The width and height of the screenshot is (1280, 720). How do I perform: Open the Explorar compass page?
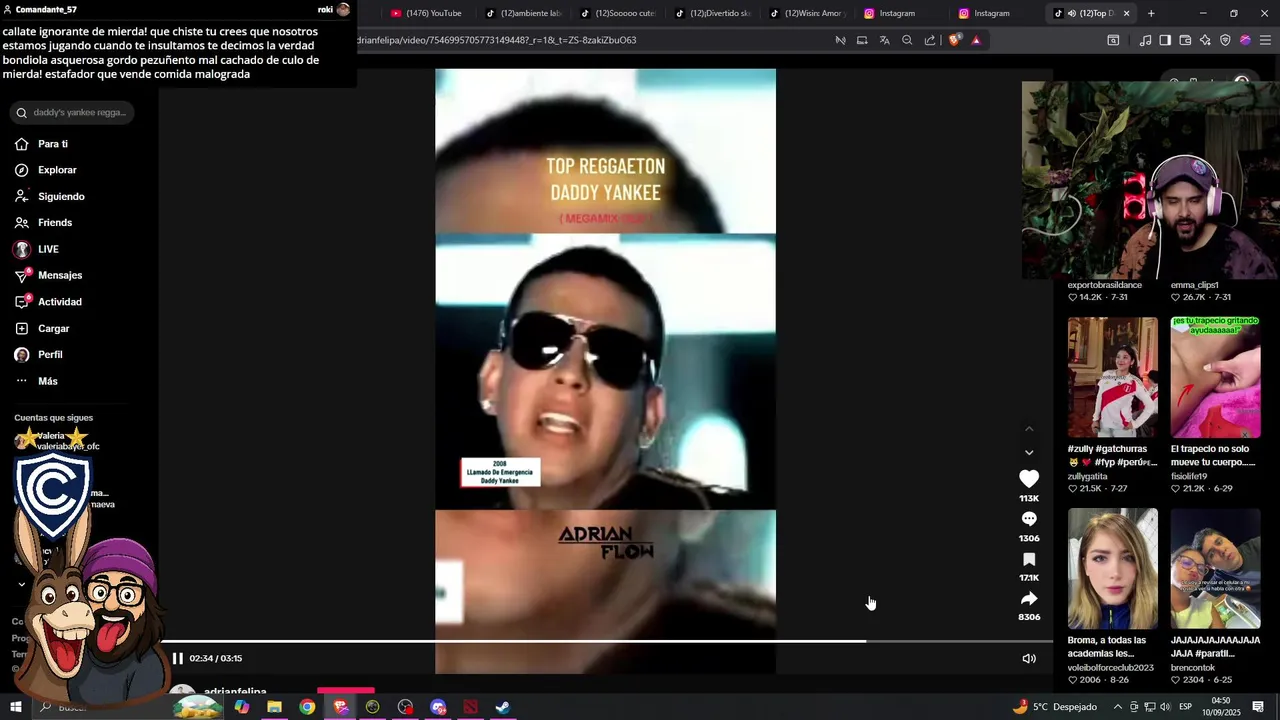click(46, 170)
